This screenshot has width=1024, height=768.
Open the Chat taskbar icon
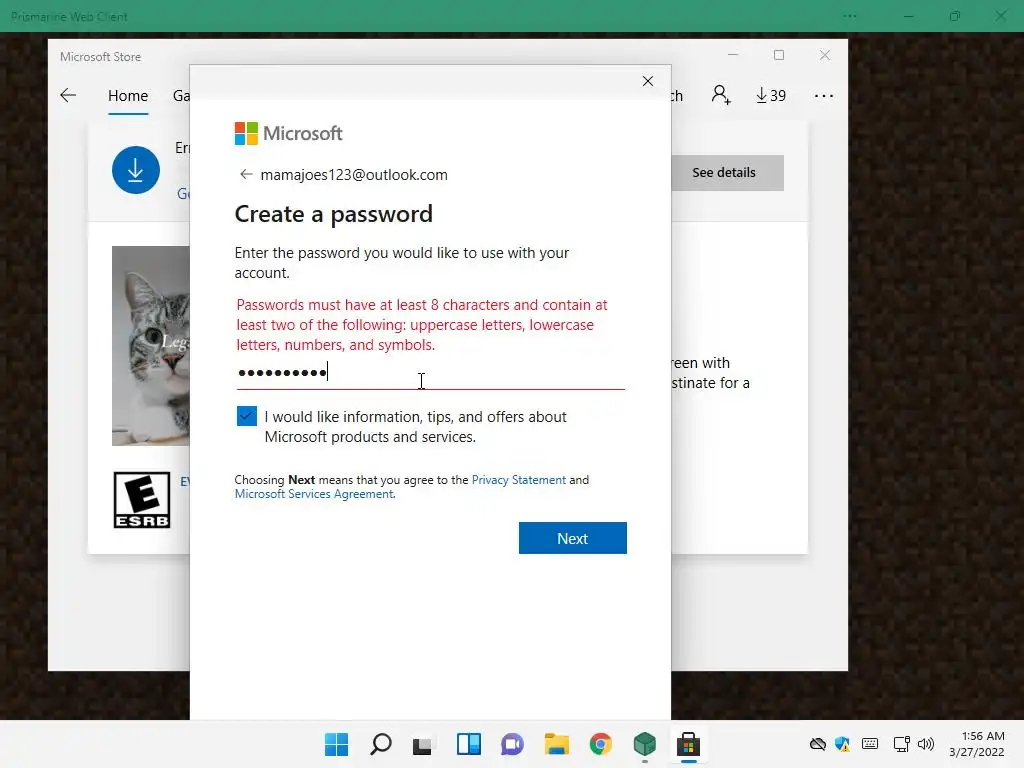click(513, 744)
